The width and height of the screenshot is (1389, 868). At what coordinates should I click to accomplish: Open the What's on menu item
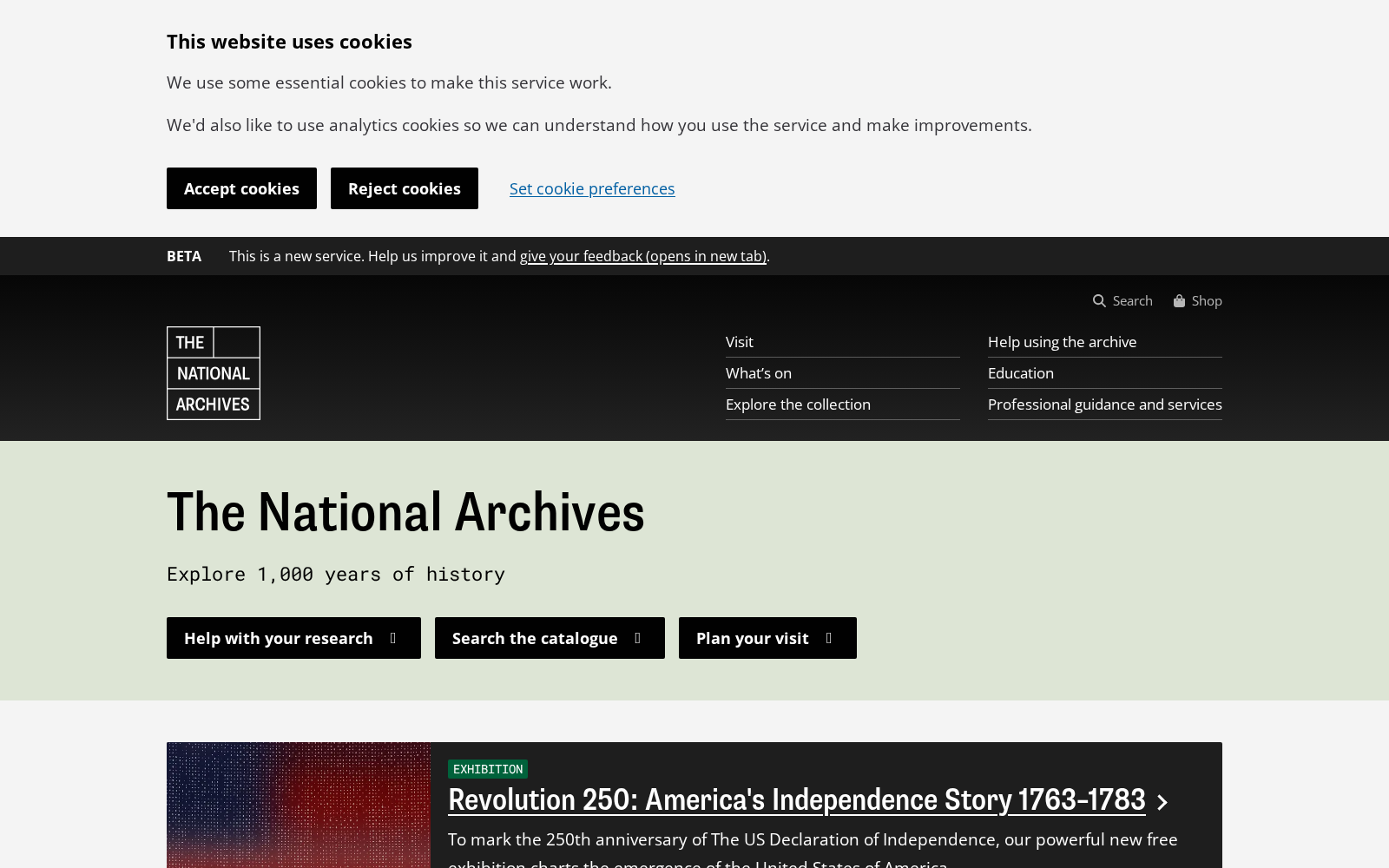pos(843,373)
